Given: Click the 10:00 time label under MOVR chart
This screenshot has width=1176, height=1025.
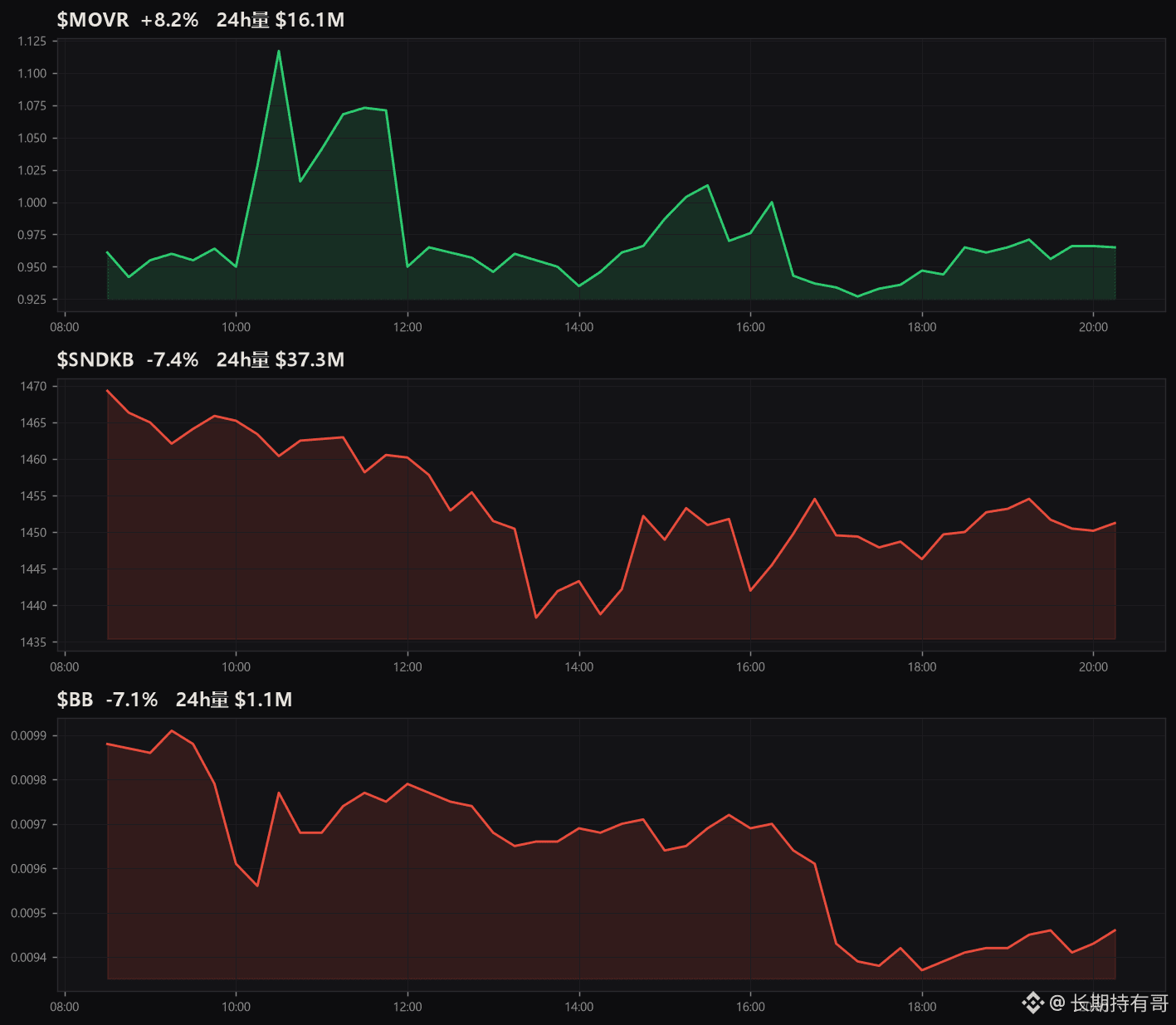Looking at the screenshot, I should [x=236, y=327].
